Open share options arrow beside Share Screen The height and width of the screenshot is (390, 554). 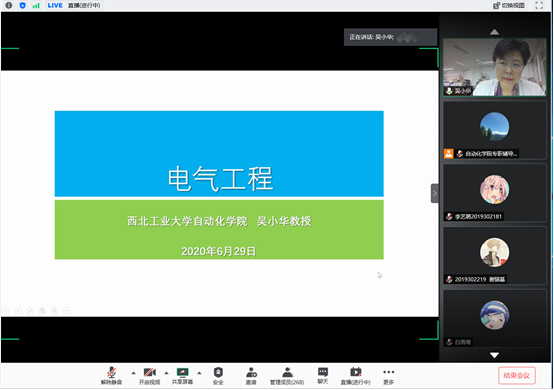[x=199, y=373]
